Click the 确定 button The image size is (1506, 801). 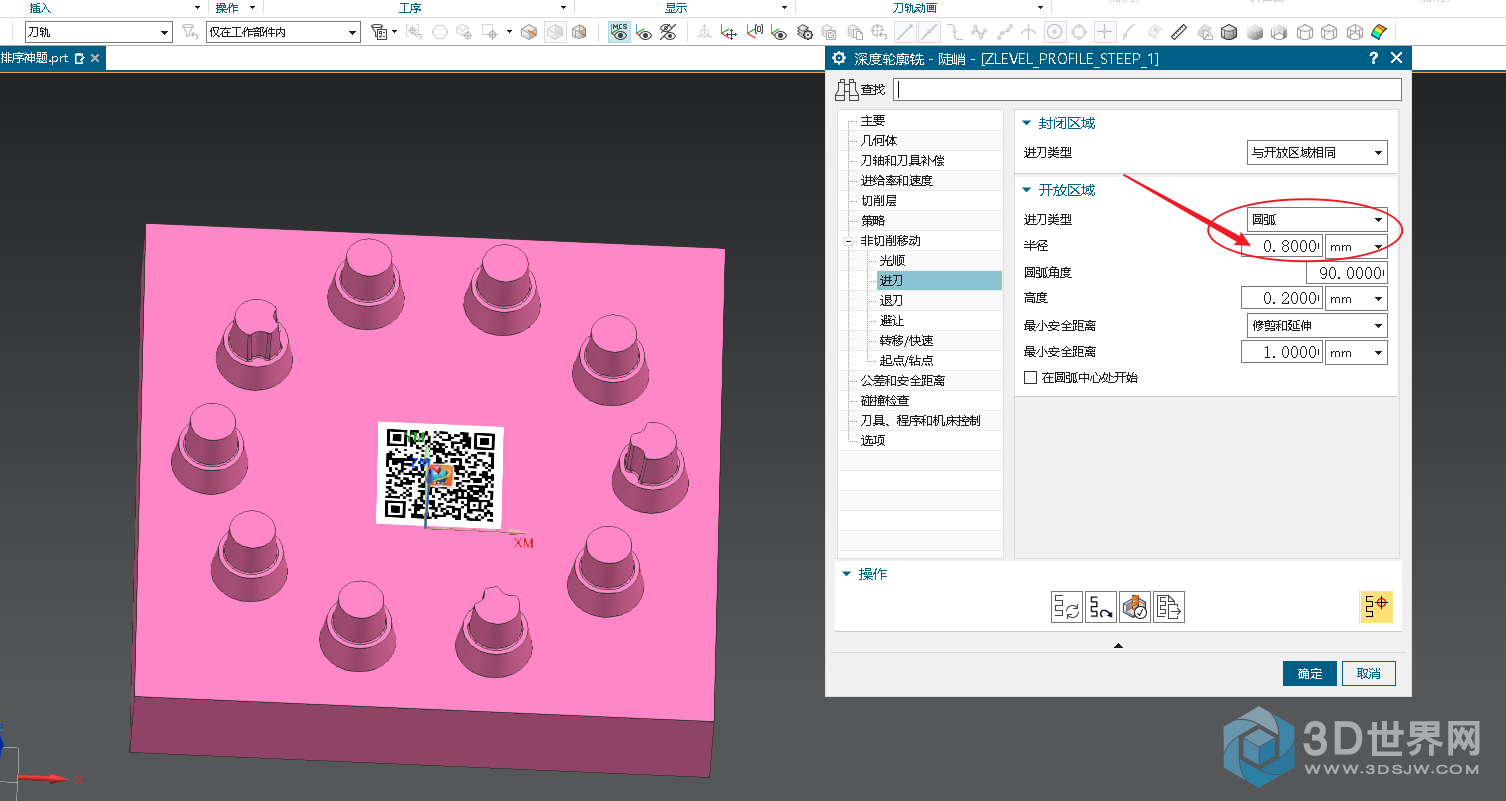pyautogui.click(x=1309, y=673)
